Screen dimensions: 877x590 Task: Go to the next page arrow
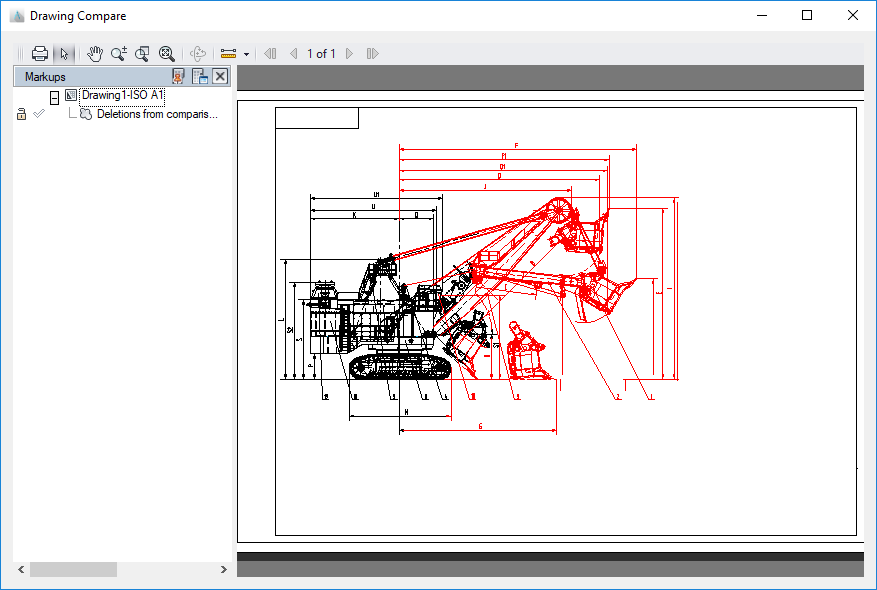[349, 54]
